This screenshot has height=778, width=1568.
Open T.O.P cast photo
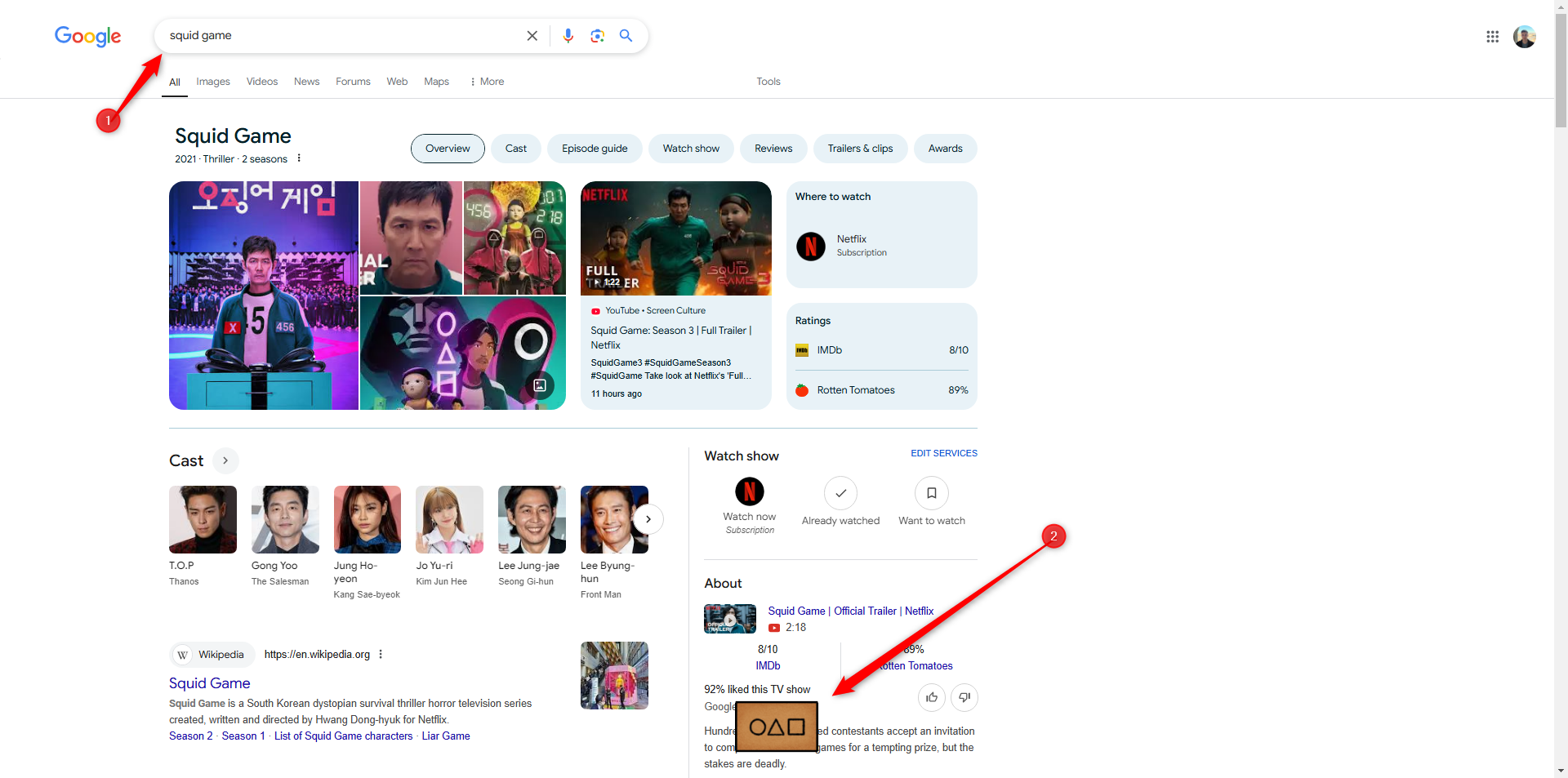click(x=203, y=519)
